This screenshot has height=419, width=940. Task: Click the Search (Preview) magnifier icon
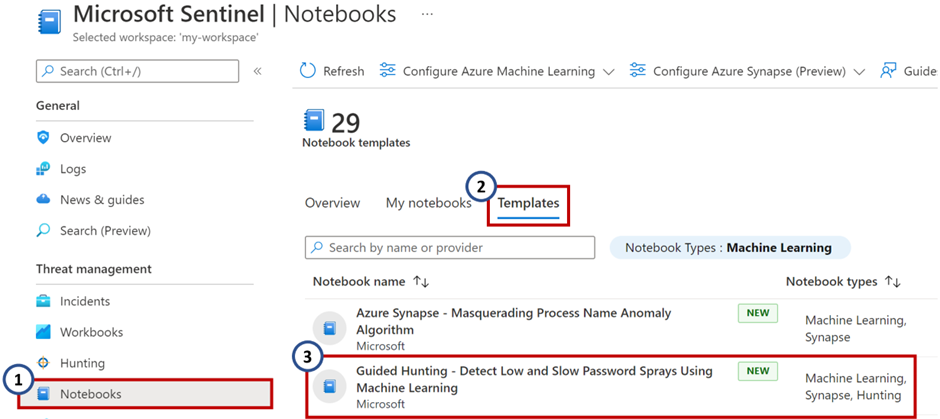tap(43, 231)
